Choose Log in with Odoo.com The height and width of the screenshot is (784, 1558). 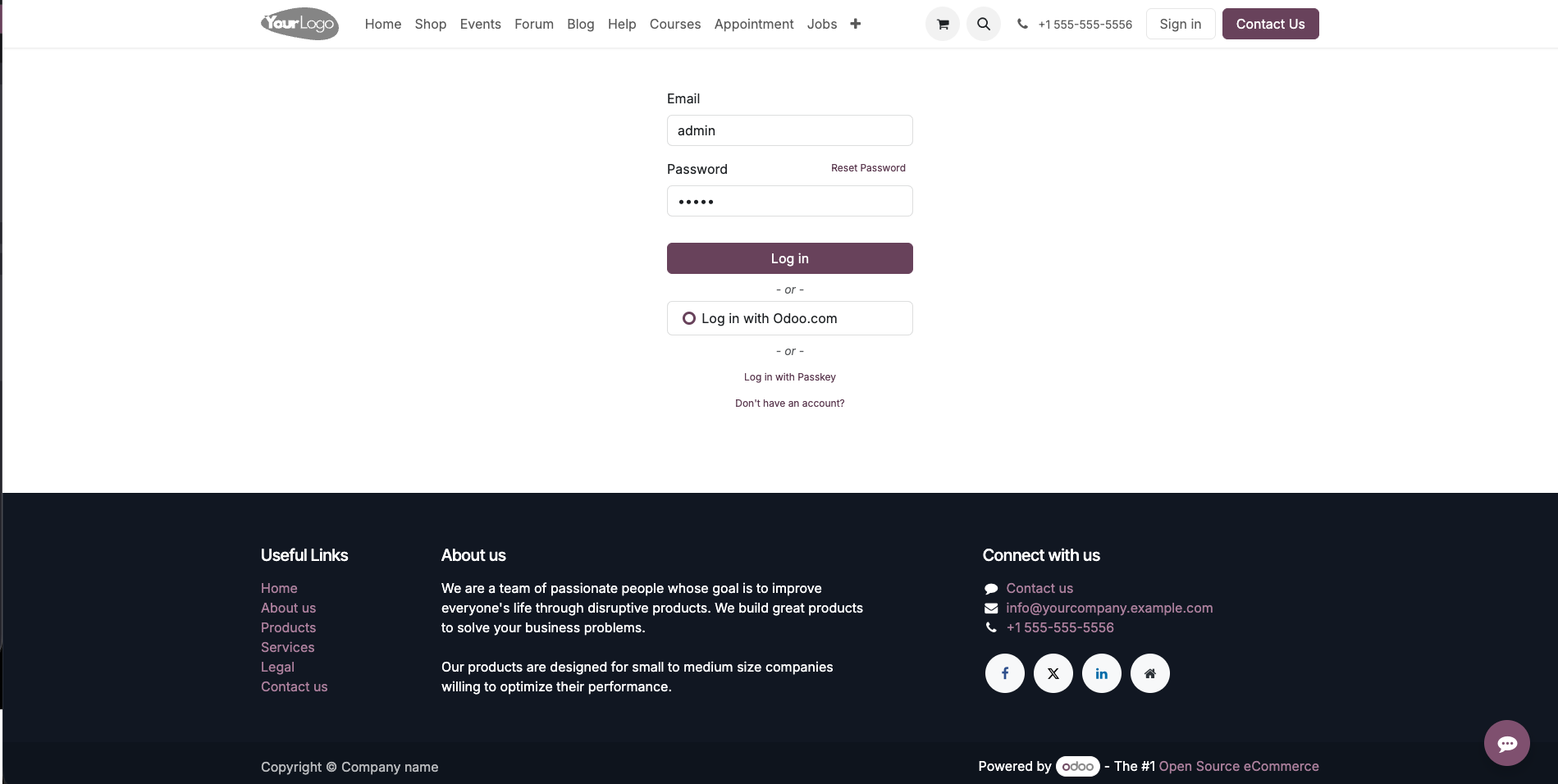pos(789,318)
